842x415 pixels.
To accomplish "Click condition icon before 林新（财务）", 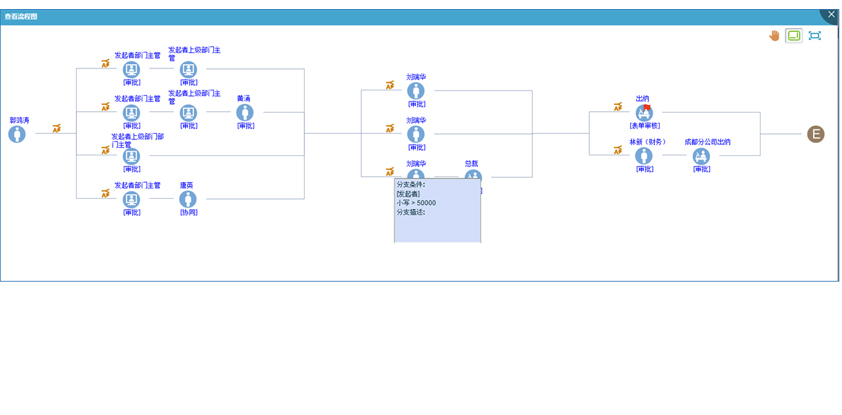I will point(618,150).
